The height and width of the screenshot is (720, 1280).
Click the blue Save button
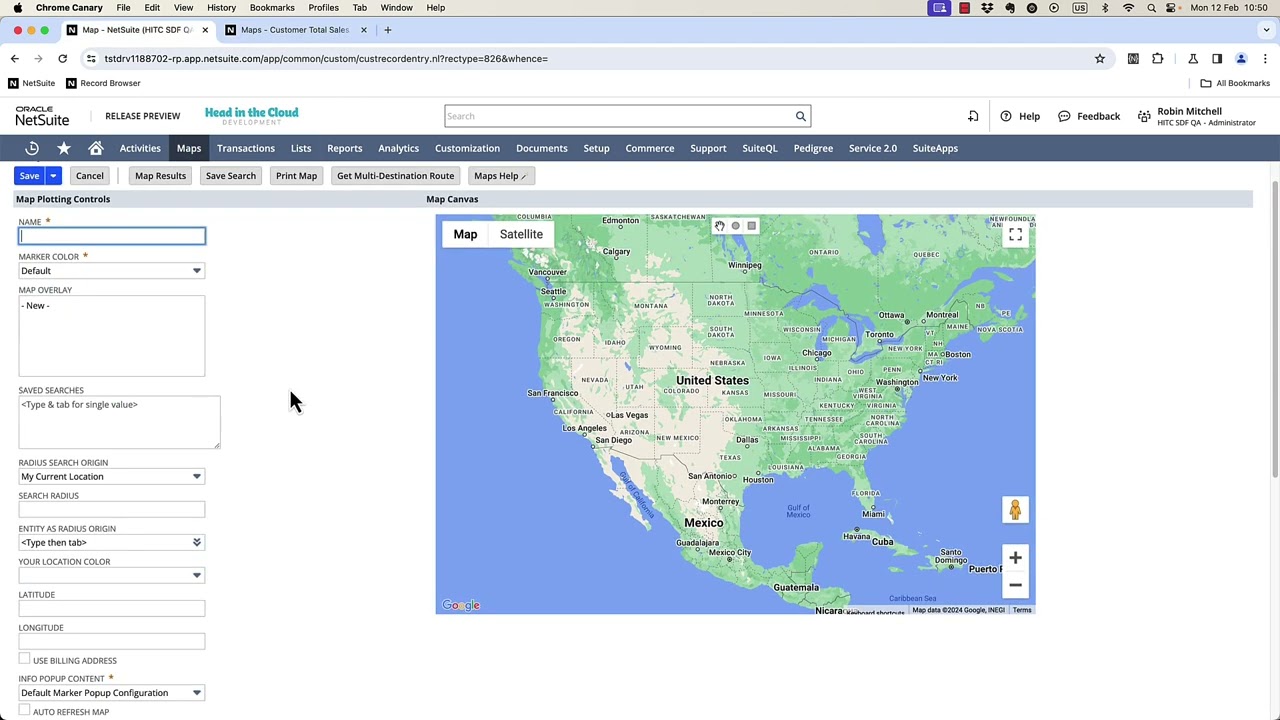(x=29, y=176)
